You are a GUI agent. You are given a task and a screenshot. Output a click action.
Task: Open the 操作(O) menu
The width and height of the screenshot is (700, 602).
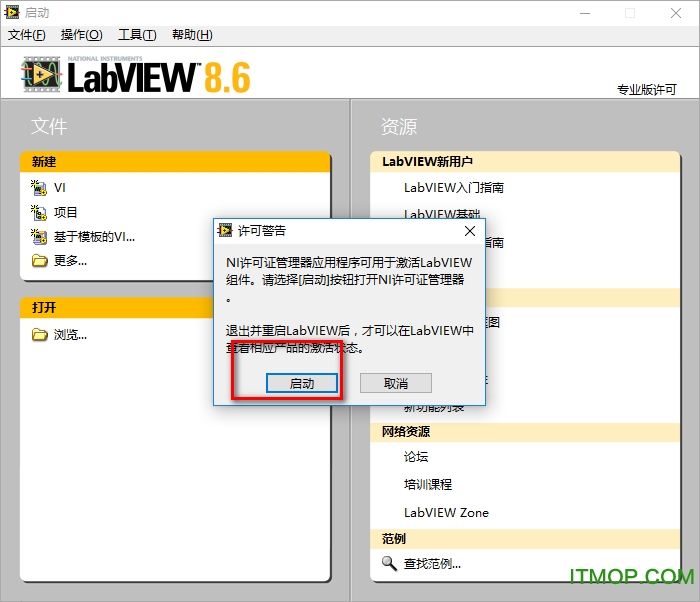pos(82,35)
